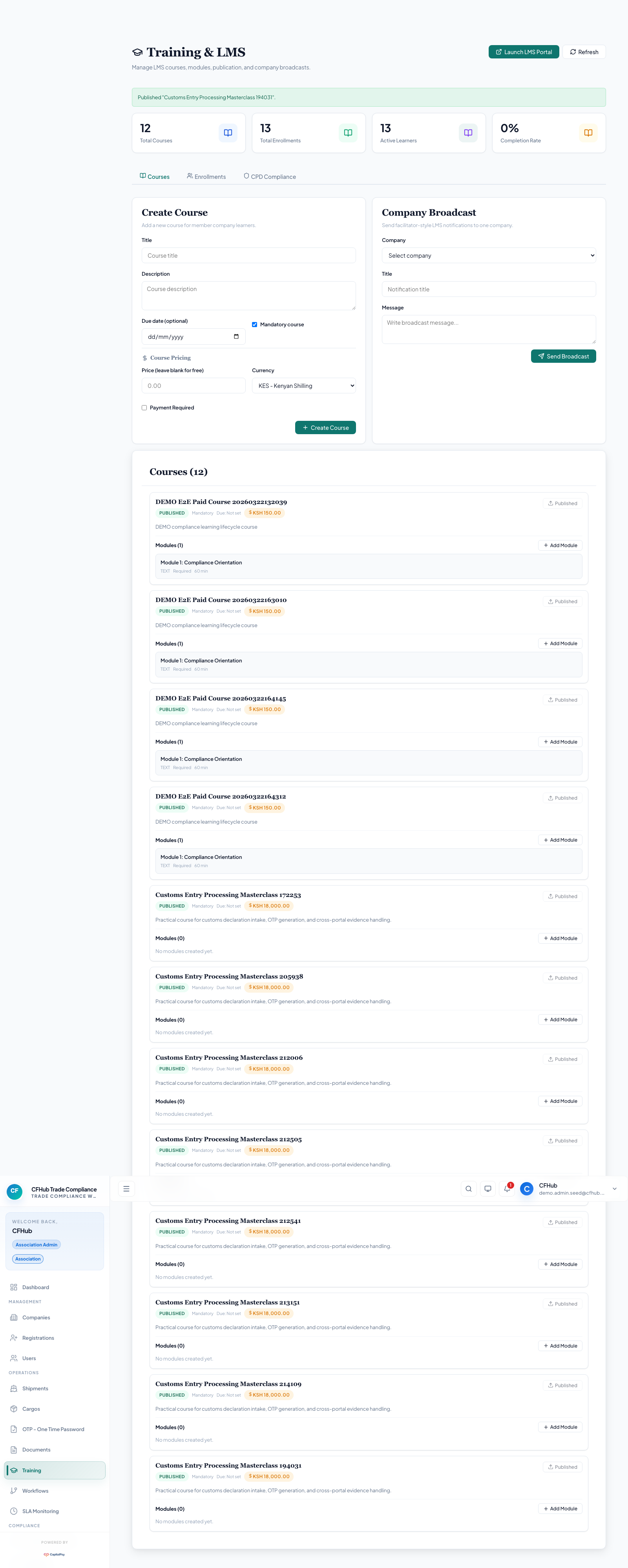Enable the Payment Required checkbox
628x1568 pixels.
(144, 408)
